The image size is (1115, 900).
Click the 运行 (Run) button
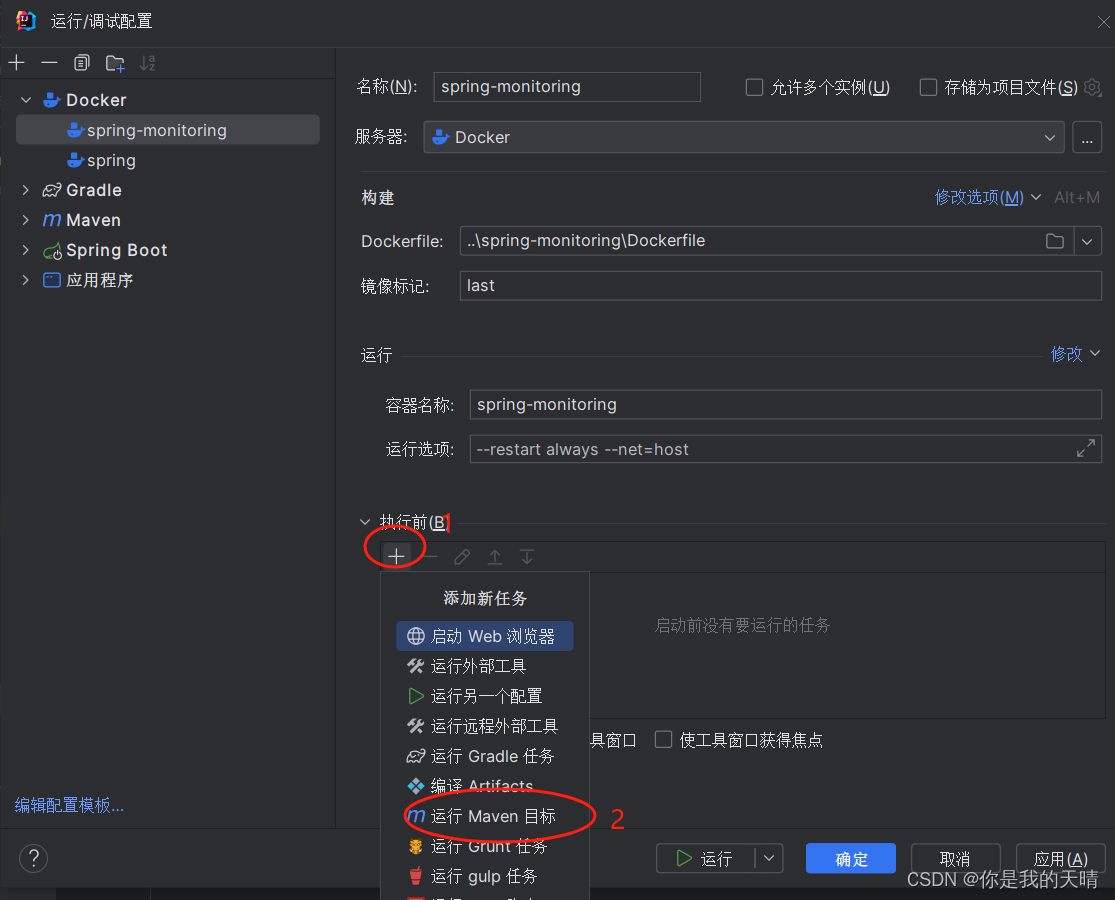705,858
